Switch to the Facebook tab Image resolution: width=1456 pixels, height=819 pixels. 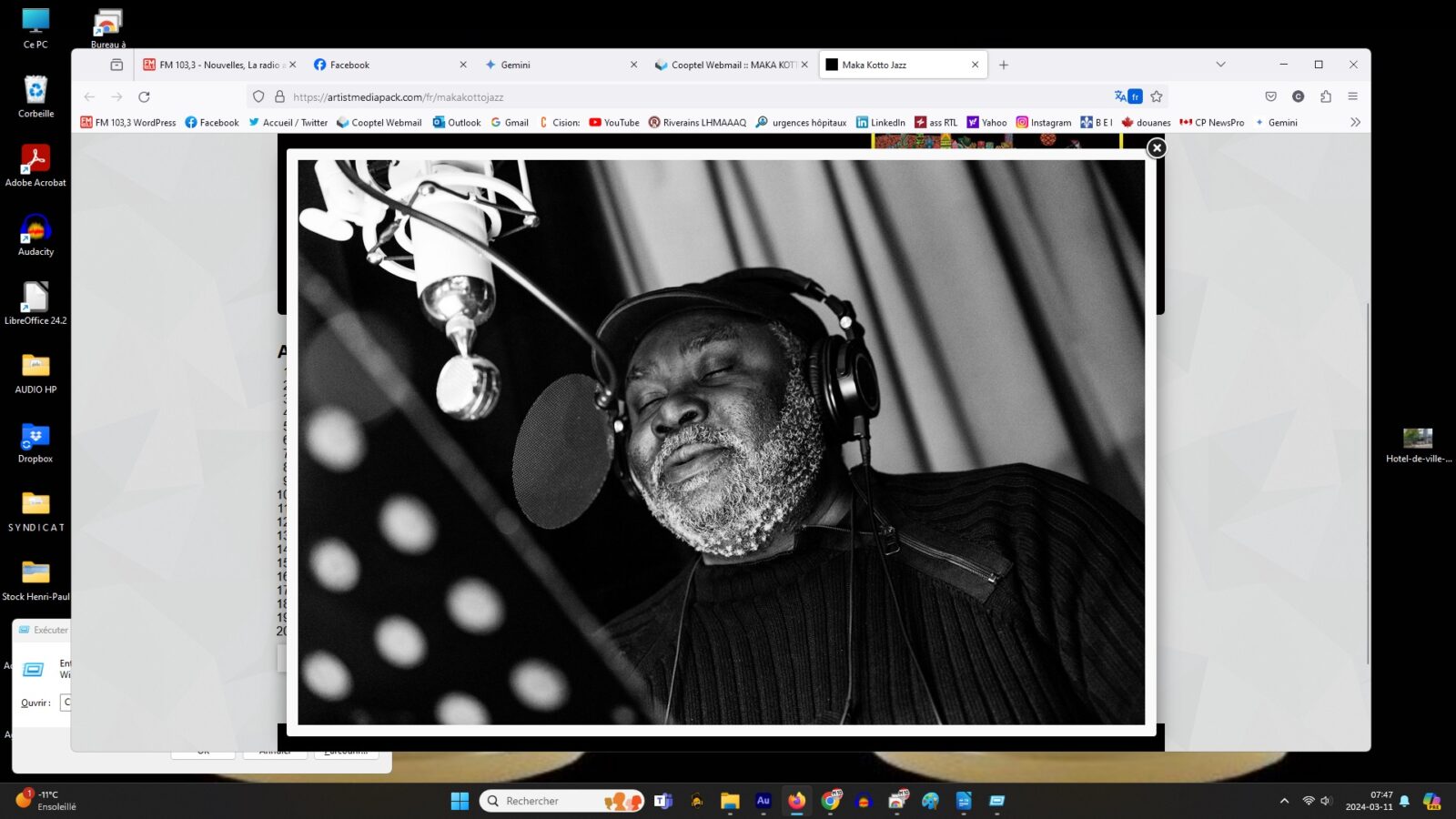382,65
